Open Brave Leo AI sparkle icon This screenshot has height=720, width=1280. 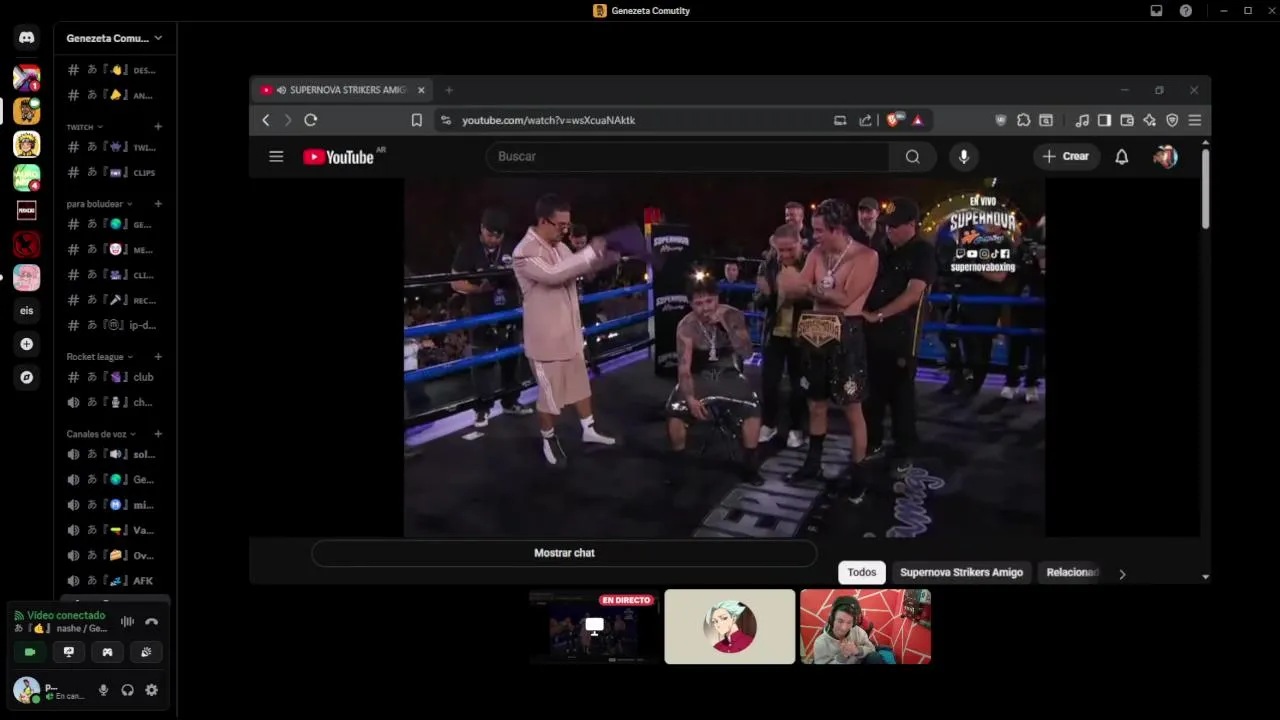tap(1150, 120)
